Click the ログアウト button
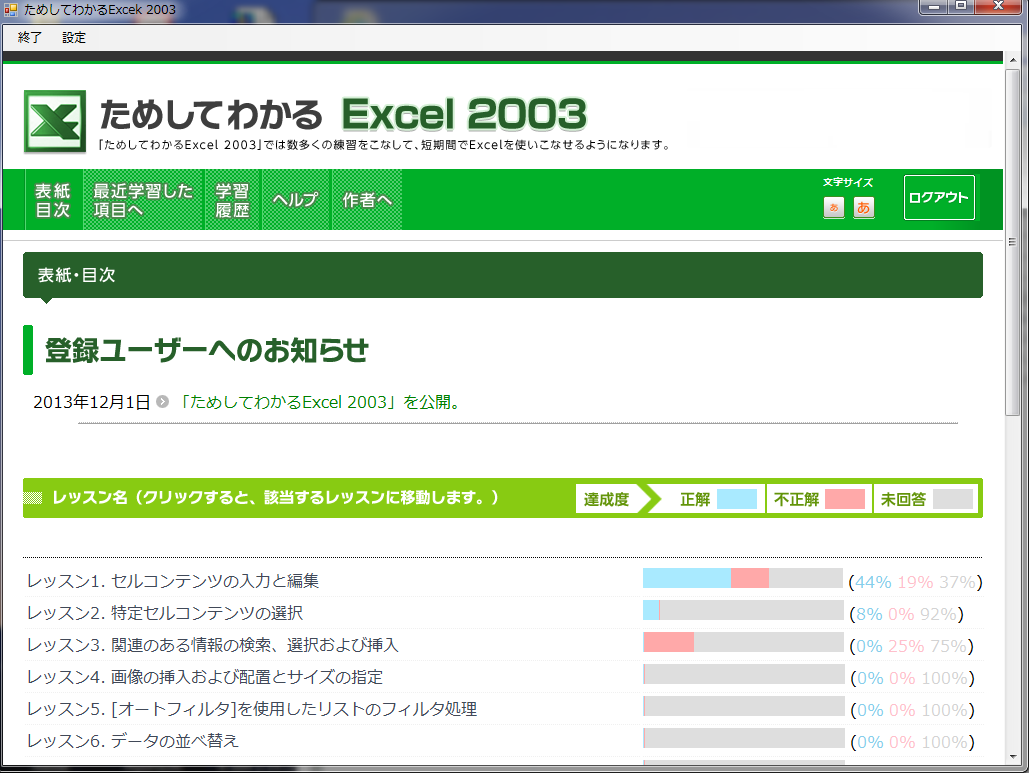1029x773 pixels. point(939,198)
